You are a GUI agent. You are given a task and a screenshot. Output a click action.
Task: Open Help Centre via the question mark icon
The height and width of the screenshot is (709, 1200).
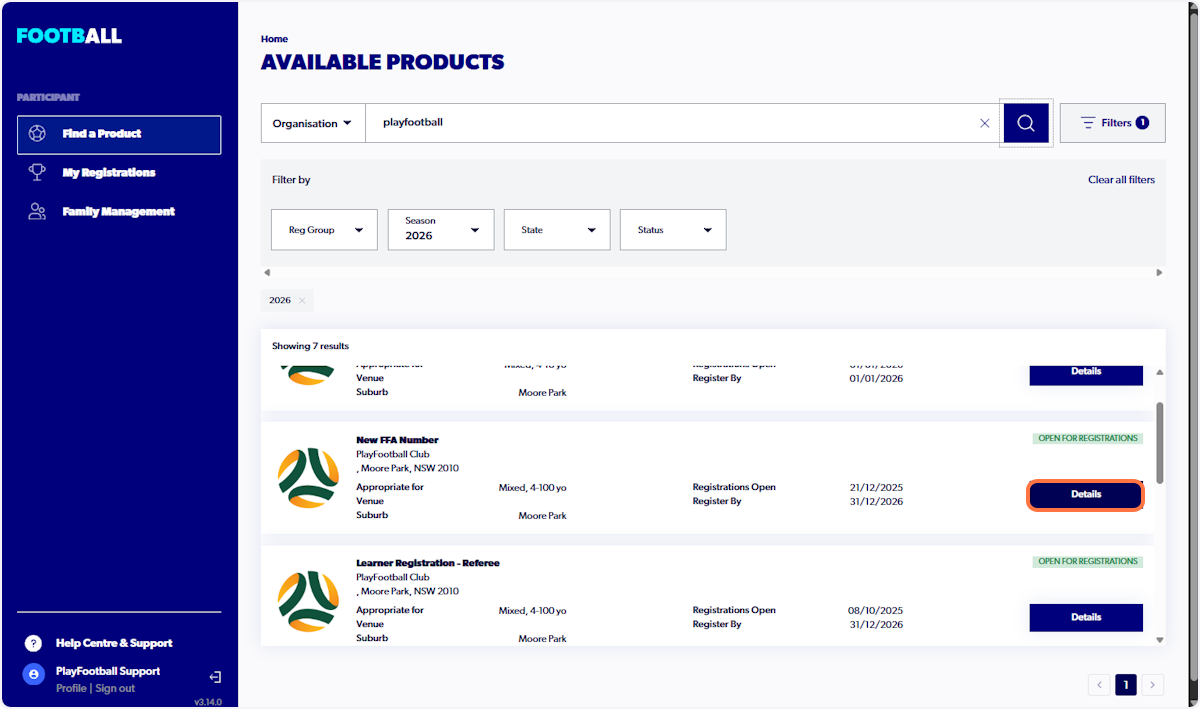point(33,643)
